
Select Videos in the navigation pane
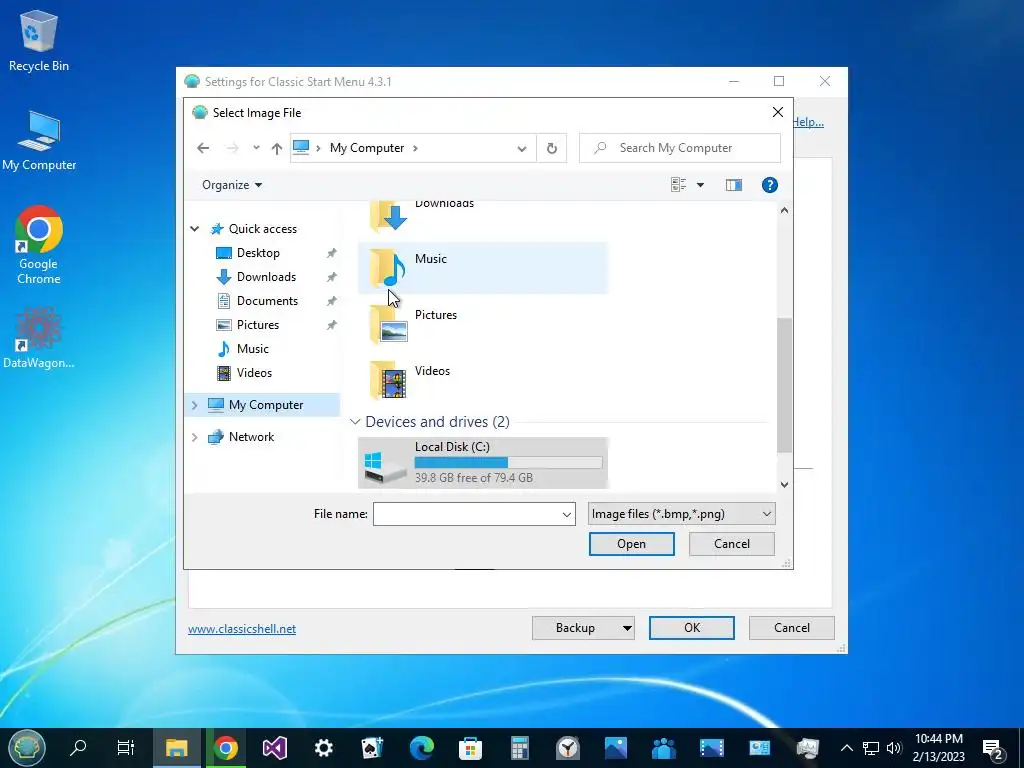point(254,373)
